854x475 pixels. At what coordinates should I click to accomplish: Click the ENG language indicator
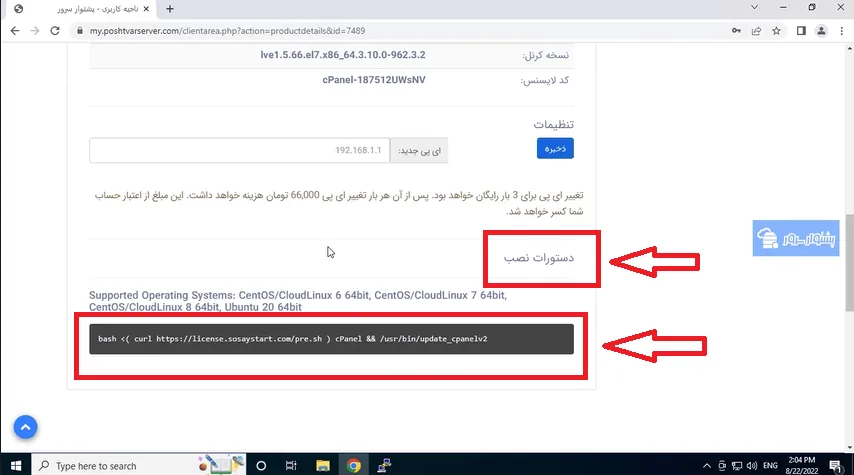(x=770, y=466)
